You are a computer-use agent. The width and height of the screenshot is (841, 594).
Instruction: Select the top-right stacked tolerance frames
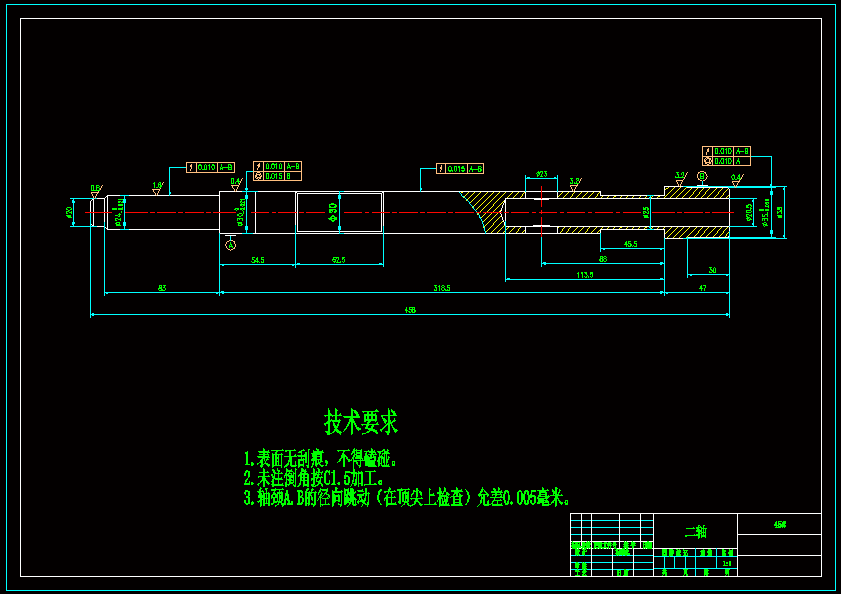coord(727,155)
